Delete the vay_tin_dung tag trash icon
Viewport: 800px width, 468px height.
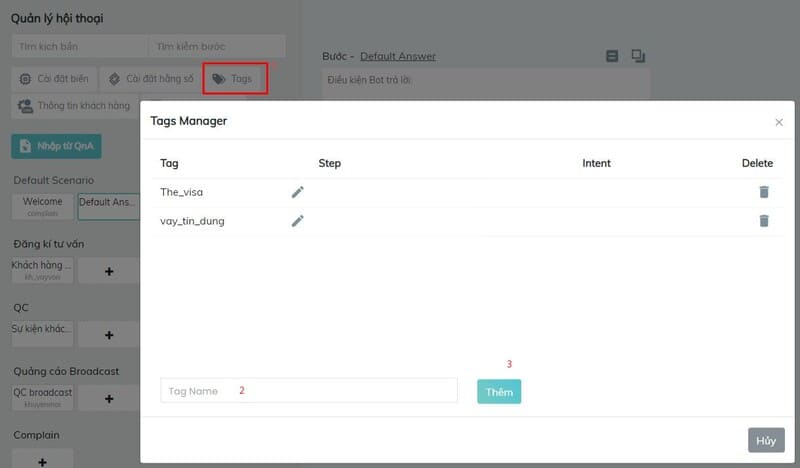coord(764,221)
